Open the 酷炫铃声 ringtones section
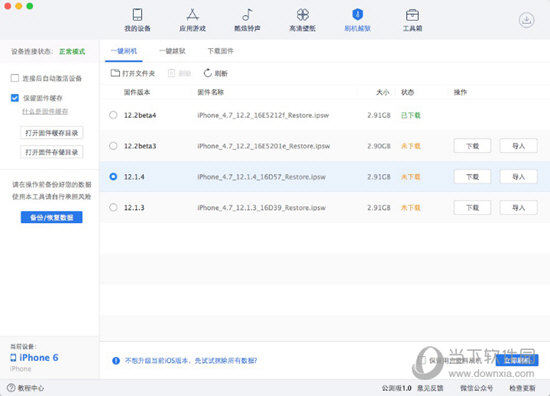The width and height of the screenshot is (550, 396). click(247, 20)
